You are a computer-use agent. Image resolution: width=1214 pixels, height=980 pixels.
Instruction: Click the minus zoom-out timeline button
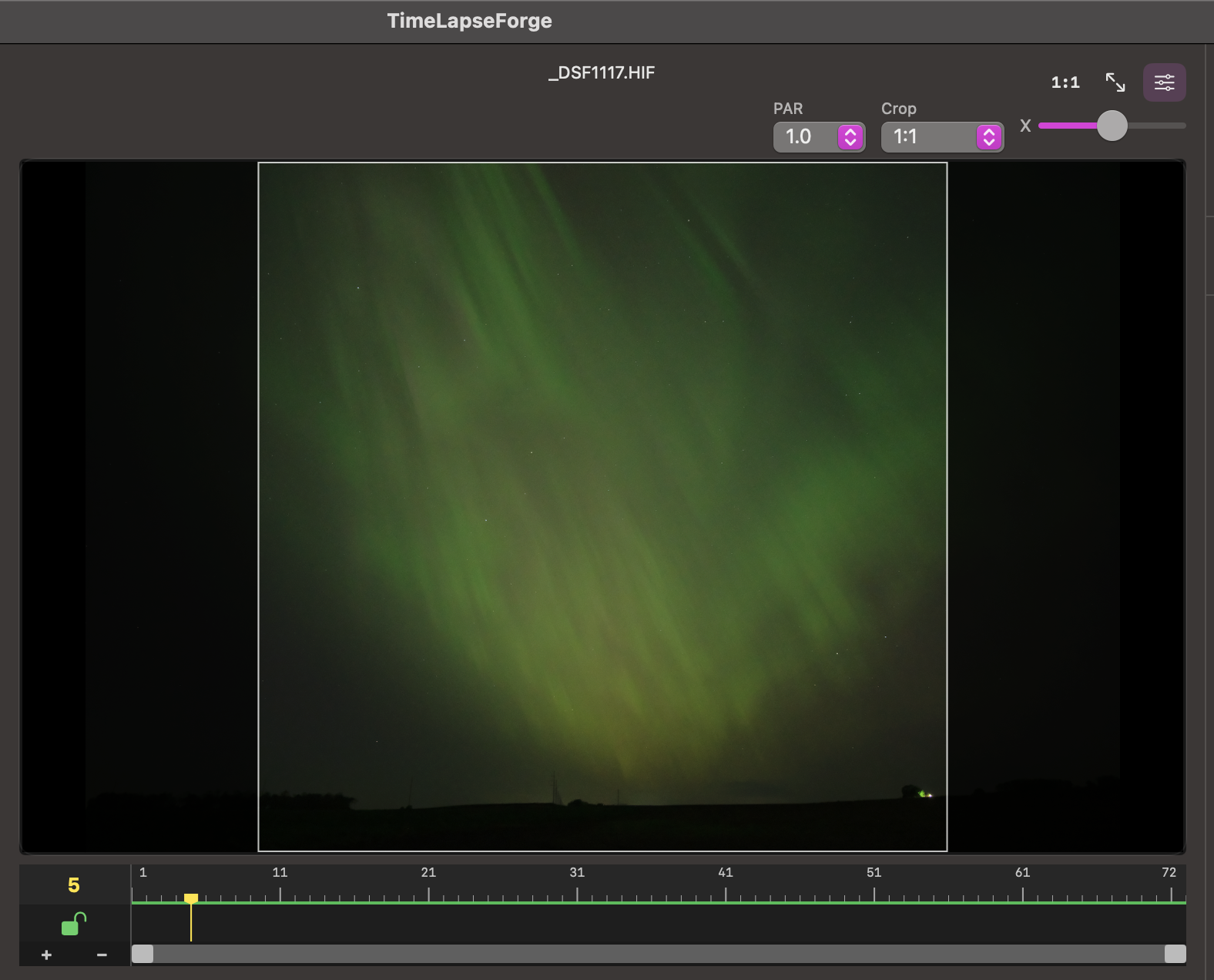point(102,955)
